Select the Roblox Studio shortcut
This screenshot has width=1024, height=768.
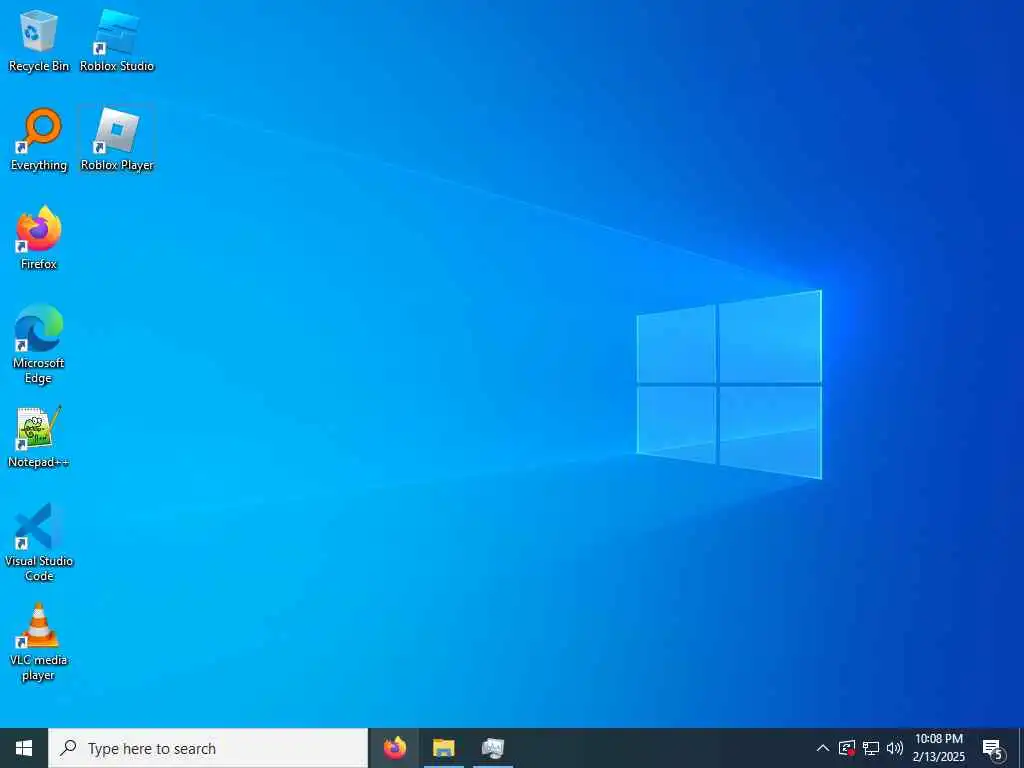coord(117,40)
